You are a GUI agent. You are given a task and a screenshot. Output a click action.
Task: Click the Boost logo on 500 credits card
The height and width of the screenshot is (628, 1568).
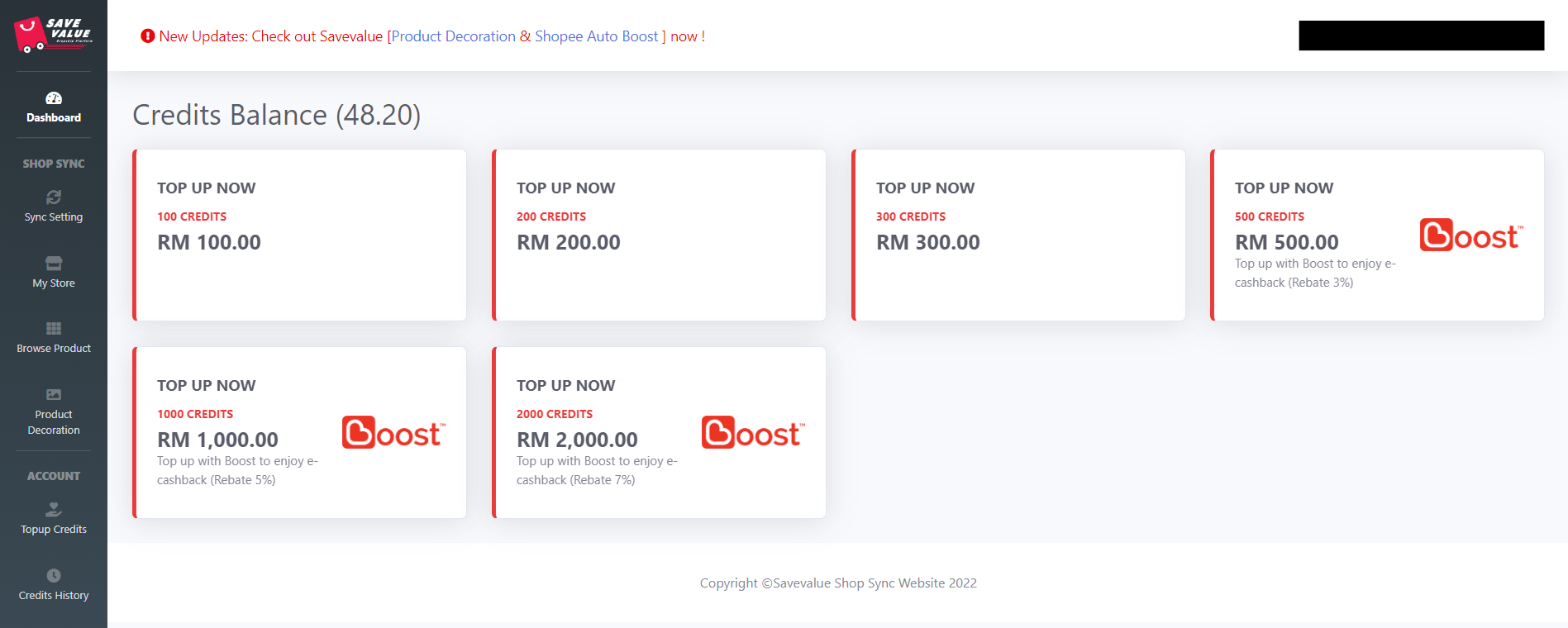(1470, 235)
